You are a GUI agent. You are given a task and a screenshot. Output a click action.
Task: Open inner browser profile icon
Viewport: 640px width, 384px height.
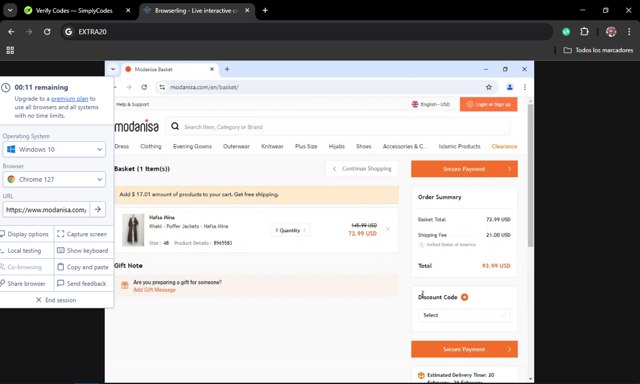point(509,87)
